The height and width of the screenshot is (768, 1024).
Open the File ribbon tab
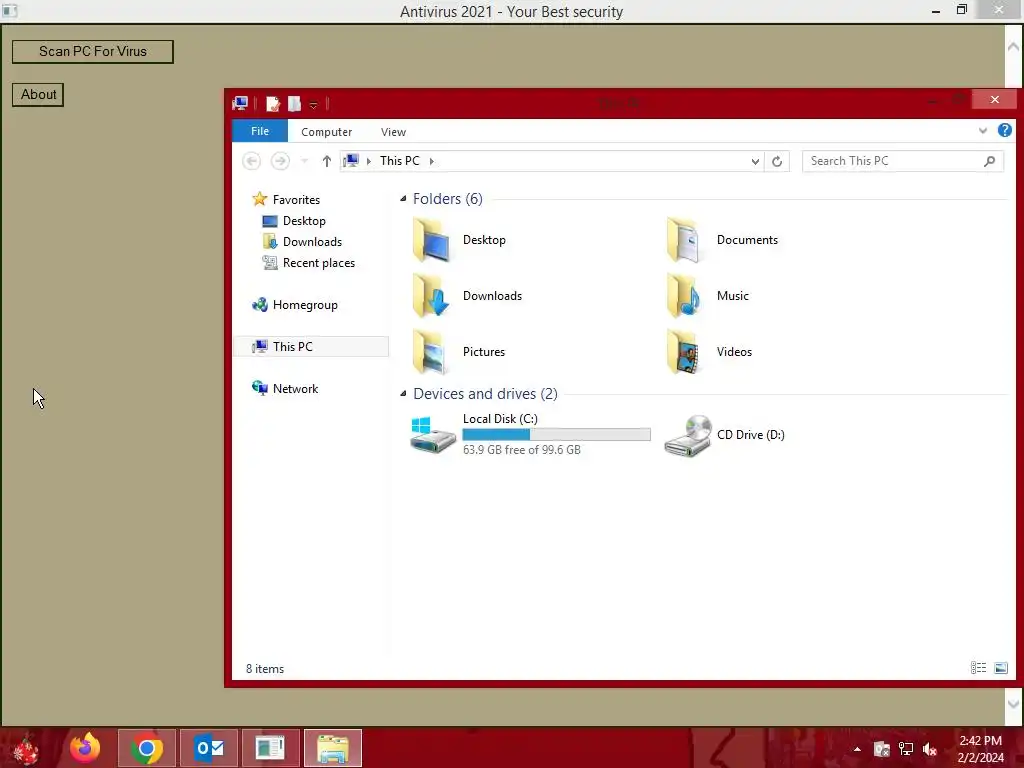pyautogui.click(x=260, y=131)
